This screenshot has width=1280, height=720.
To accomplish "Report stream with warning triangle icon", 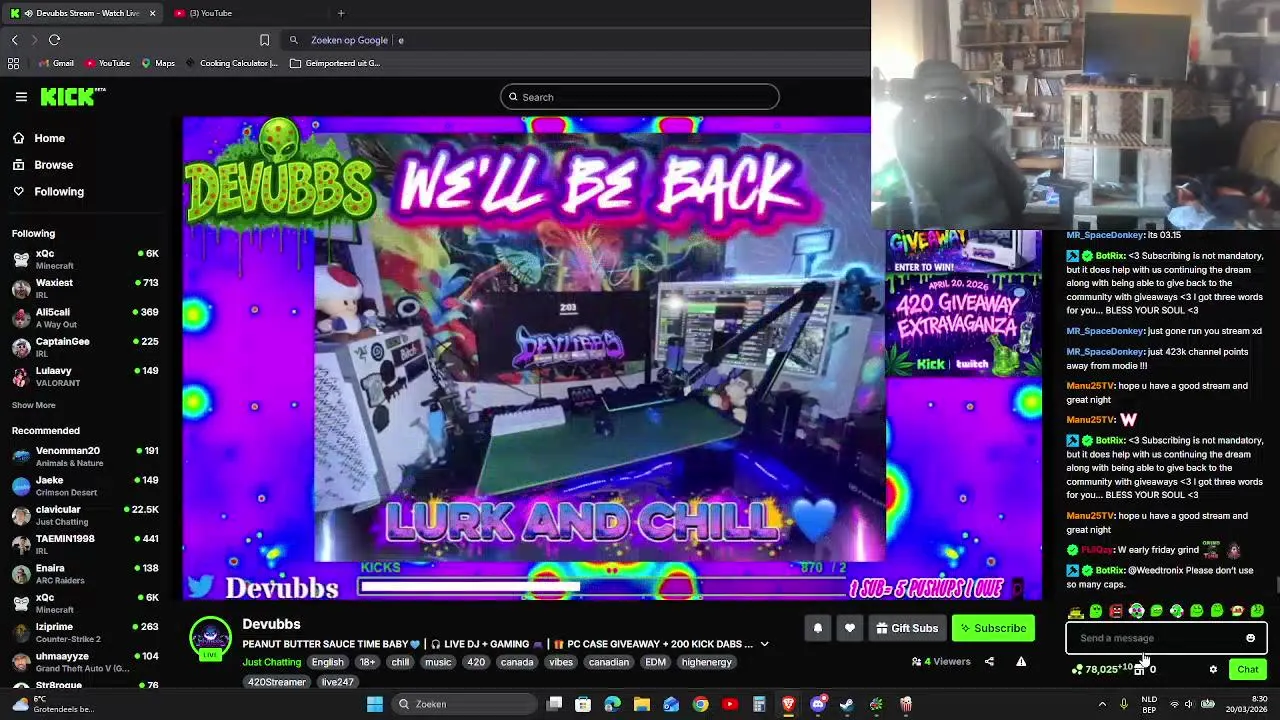I will [1021, 661].
